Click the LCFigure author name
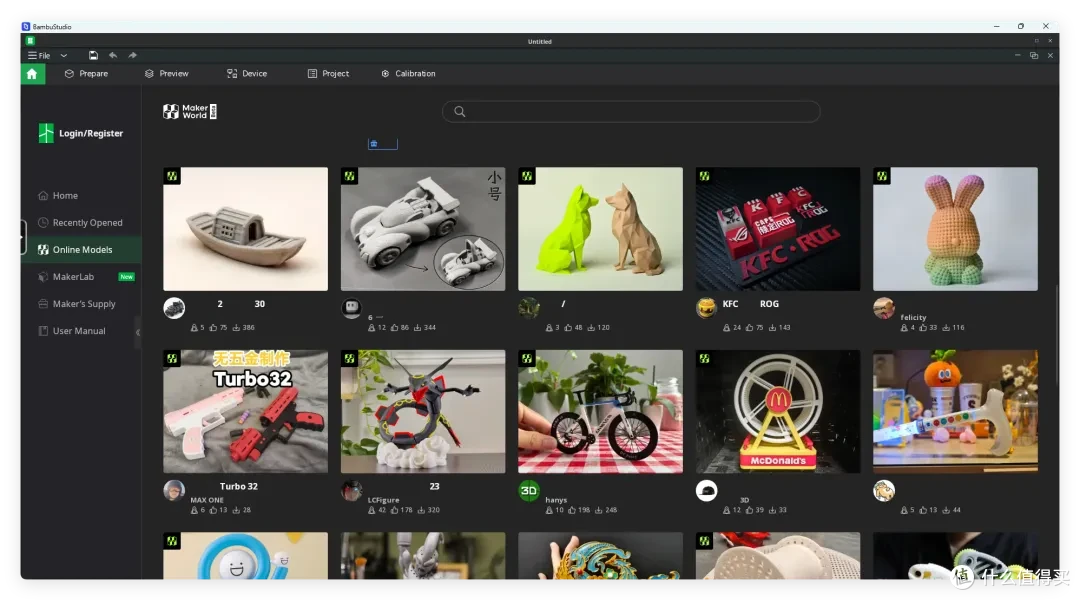1080x600 pixels. (384, 500)
